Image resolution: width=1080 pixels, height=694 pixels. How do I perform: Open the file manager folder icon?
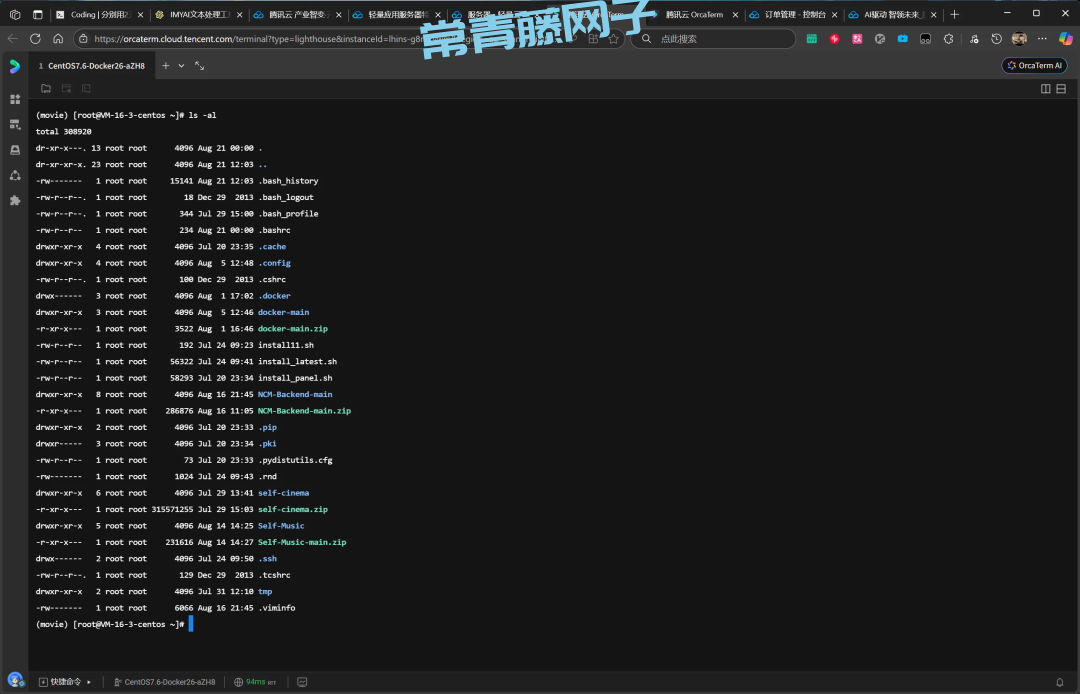point(46,89)
